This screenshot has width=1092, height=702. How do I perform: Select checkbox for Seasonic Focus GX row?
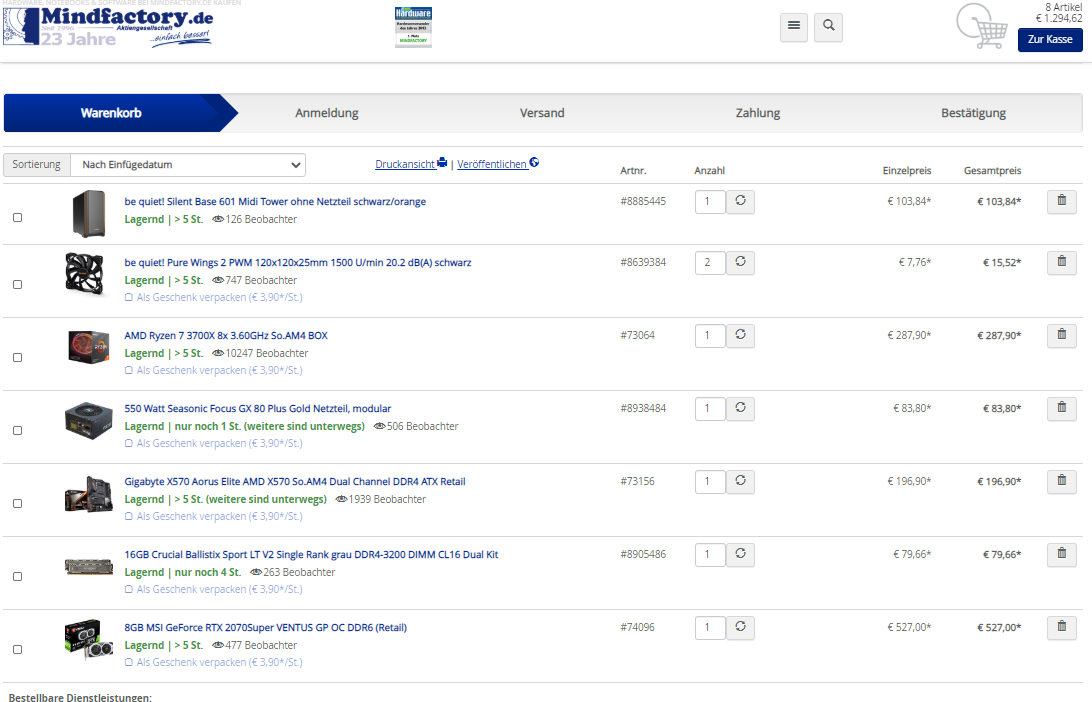17,430
